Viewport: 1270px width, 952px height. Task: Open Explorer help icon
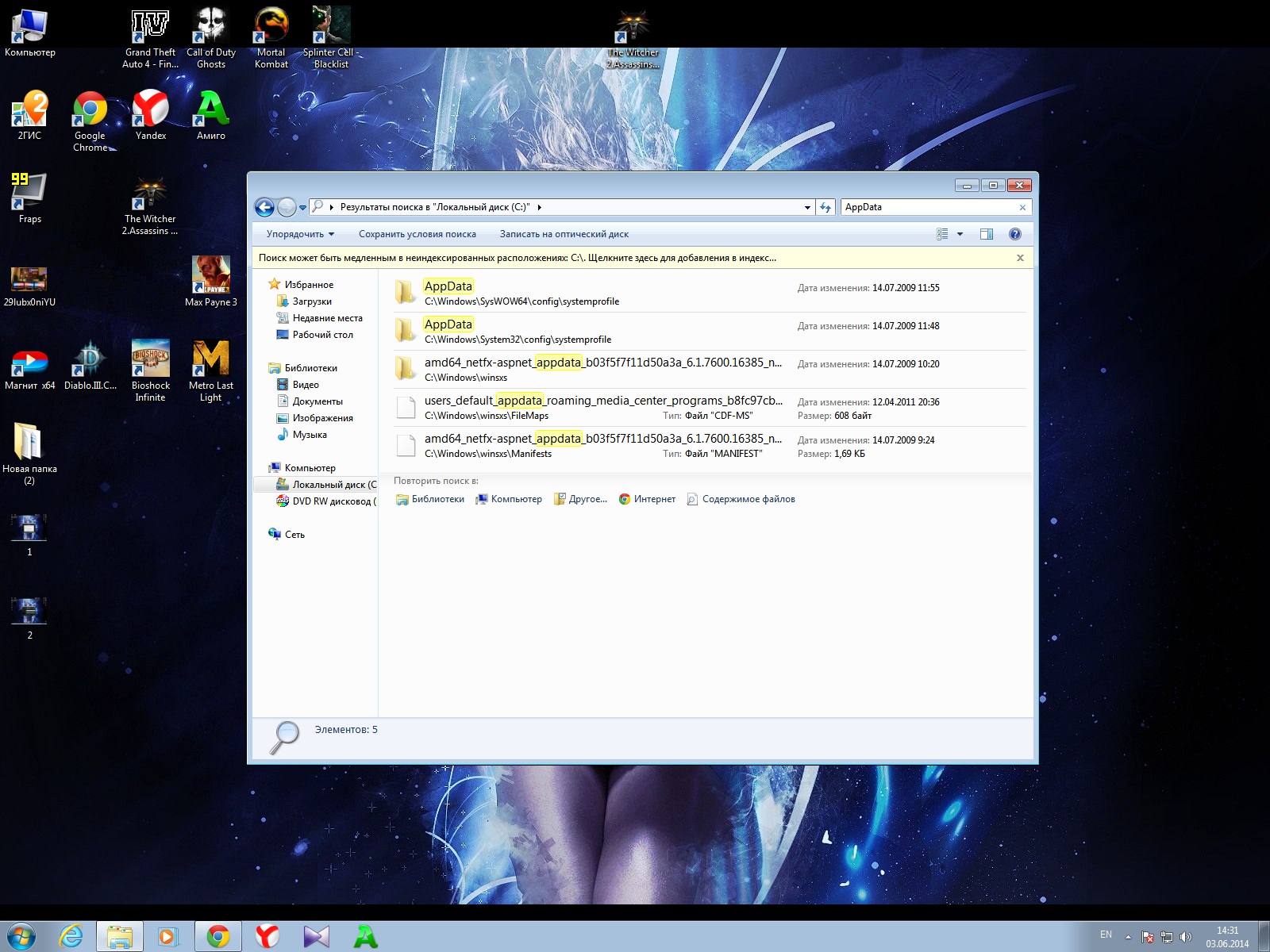(x=1014, y=234)
